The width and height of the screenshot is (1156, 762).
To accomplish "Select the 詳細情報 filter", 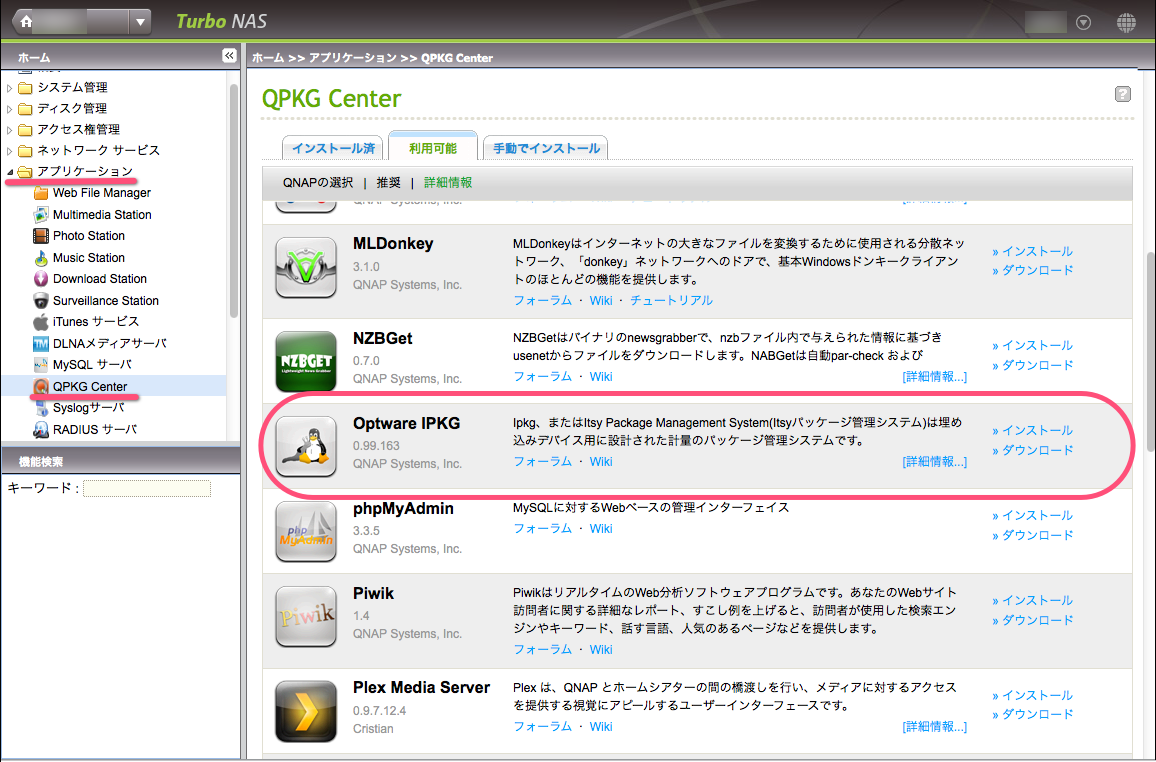I will point(448,183).
